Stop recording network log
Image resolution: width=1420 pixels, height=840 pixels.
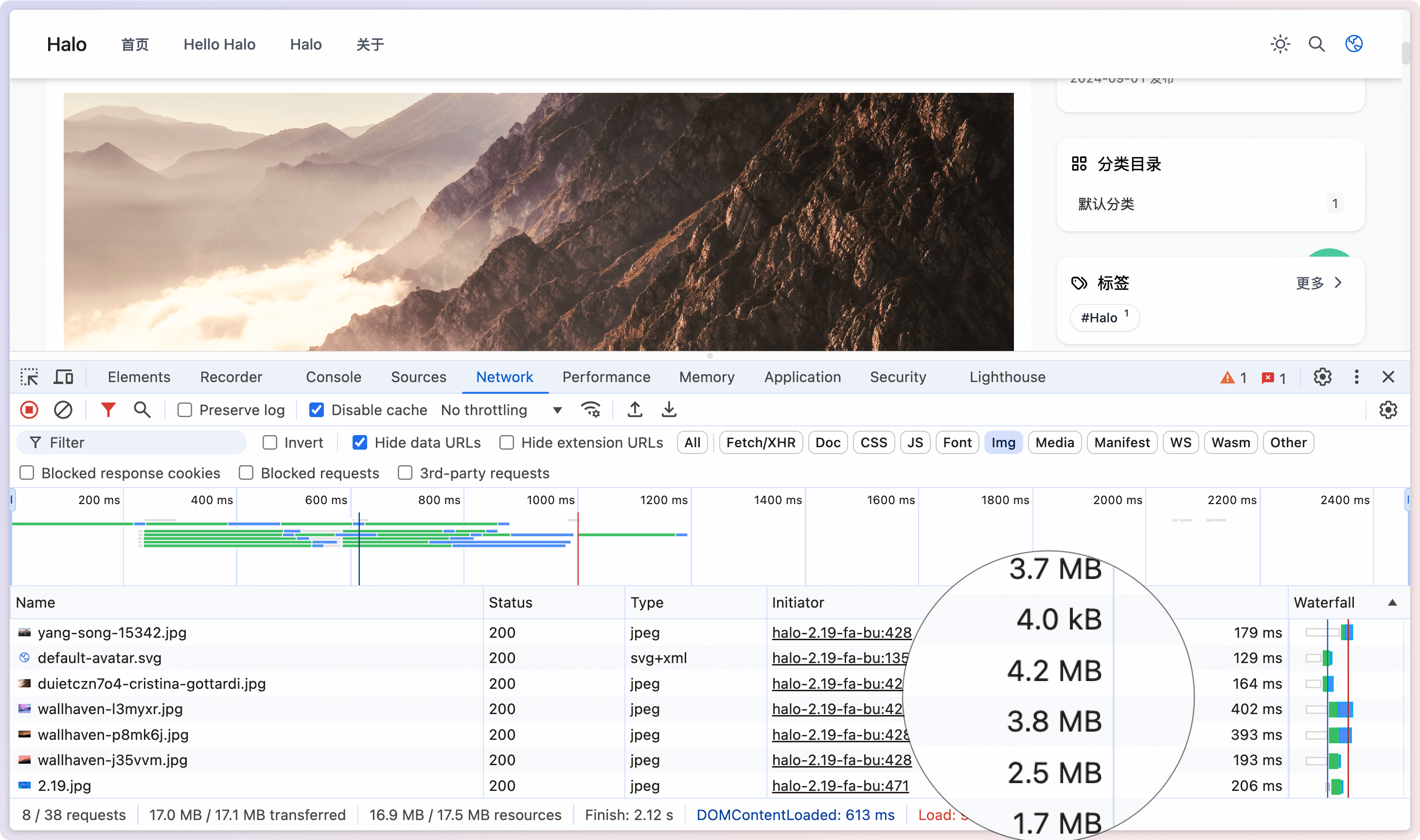click(29, 410)
